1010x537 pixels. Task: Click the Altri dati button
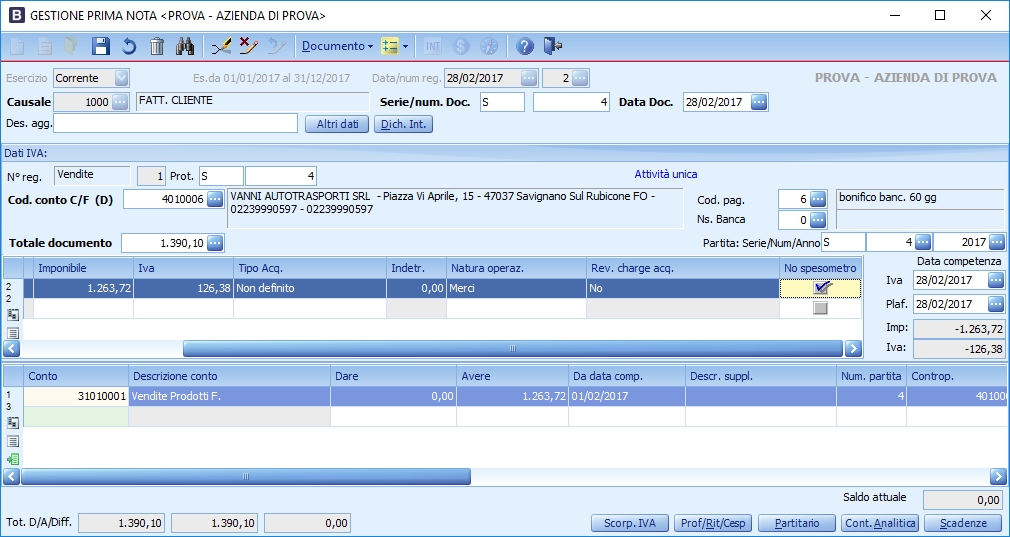click(337, 124)
